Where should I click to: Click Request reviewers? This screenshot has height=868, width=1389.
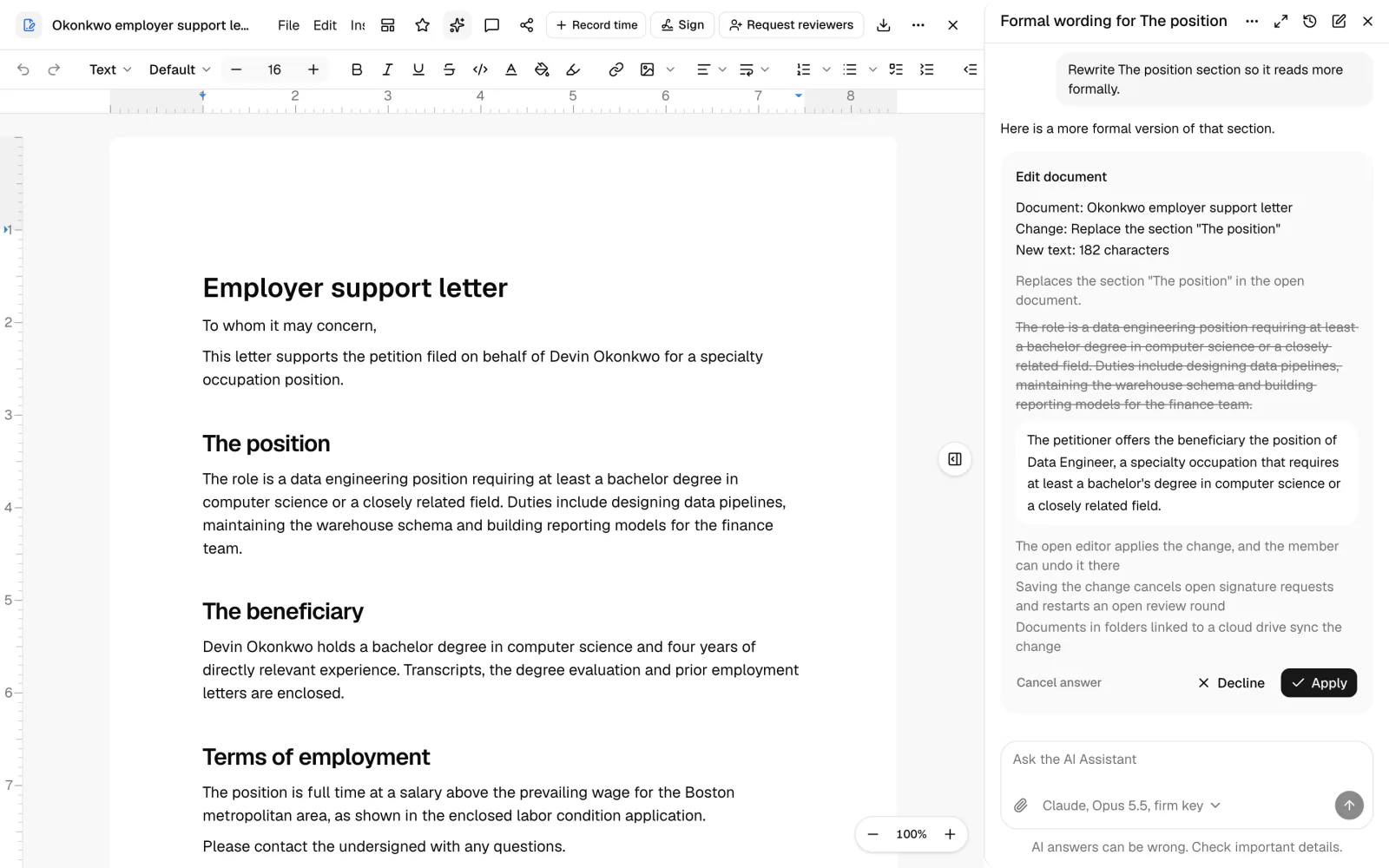coord(792,25)
